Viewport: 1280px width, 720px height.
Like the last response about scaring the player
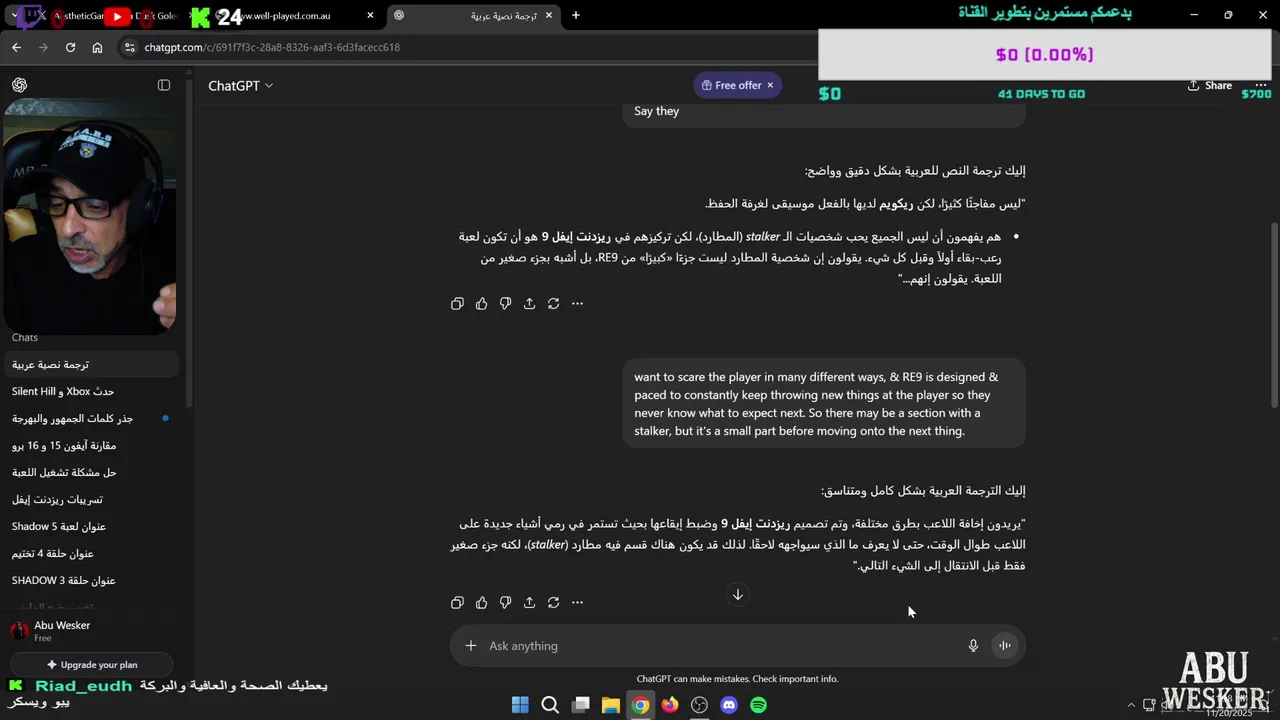pyautogui.click(x=481, y=602)
